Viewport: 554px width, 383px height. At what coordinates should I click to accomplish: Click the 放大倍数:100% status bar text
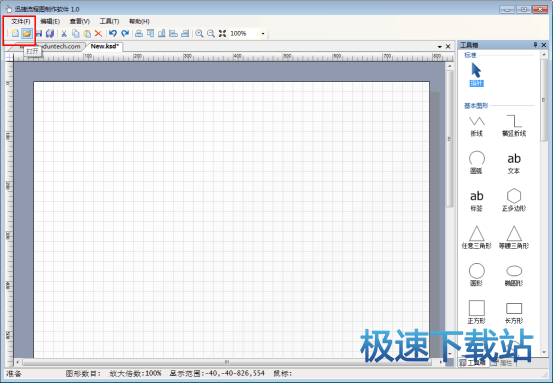pyautogui.click(x=135, y=373)
